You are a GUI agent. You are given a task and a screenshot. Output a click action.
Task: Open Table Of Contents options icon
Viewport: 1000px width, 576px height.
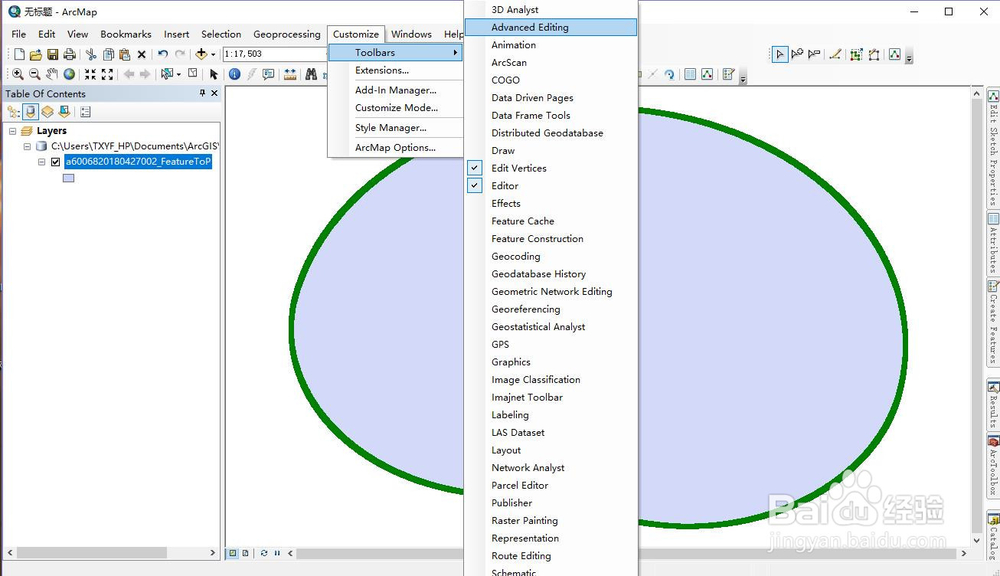click(85, 112)
